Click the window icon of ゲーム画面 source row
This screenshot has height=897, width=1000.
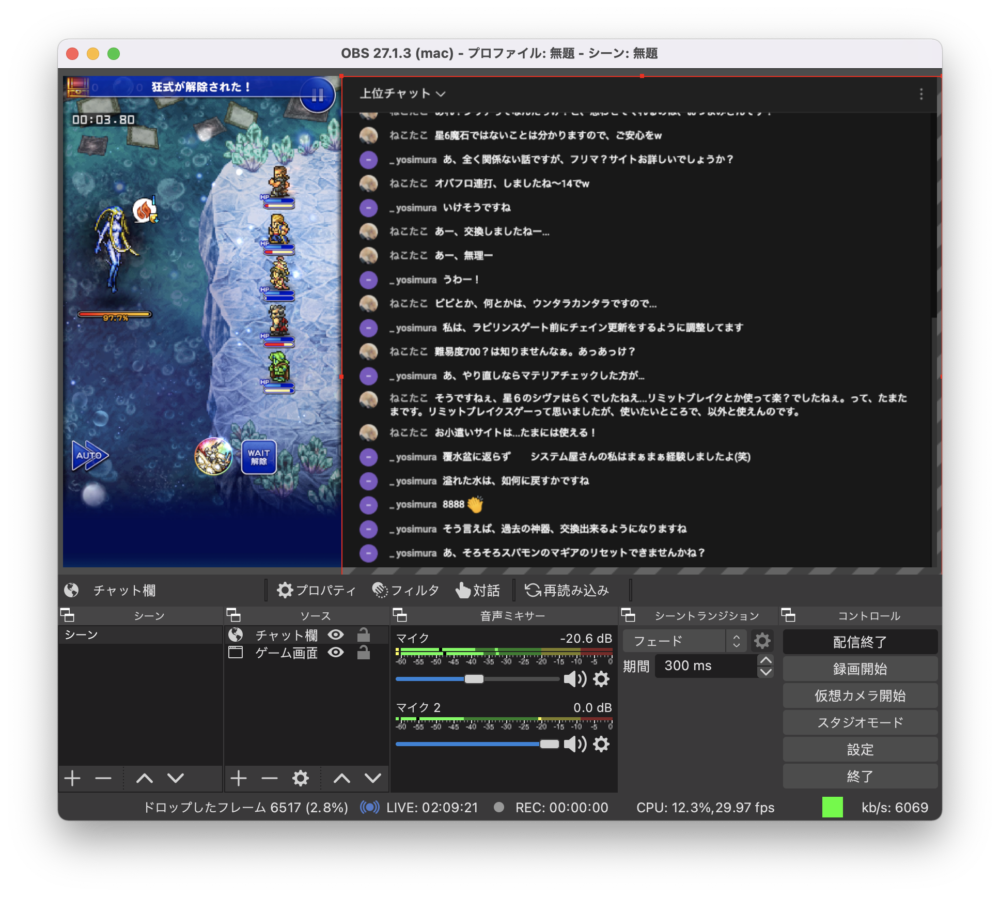[x=236, y=653]
